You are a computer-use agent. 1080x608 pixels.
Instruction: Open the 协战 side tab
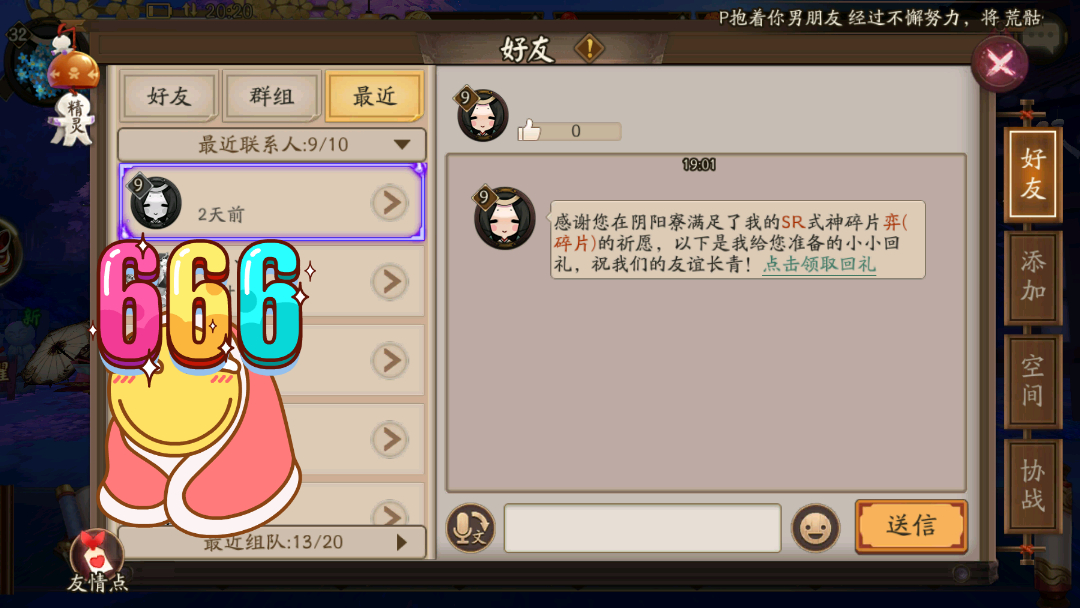(1032, 485)
